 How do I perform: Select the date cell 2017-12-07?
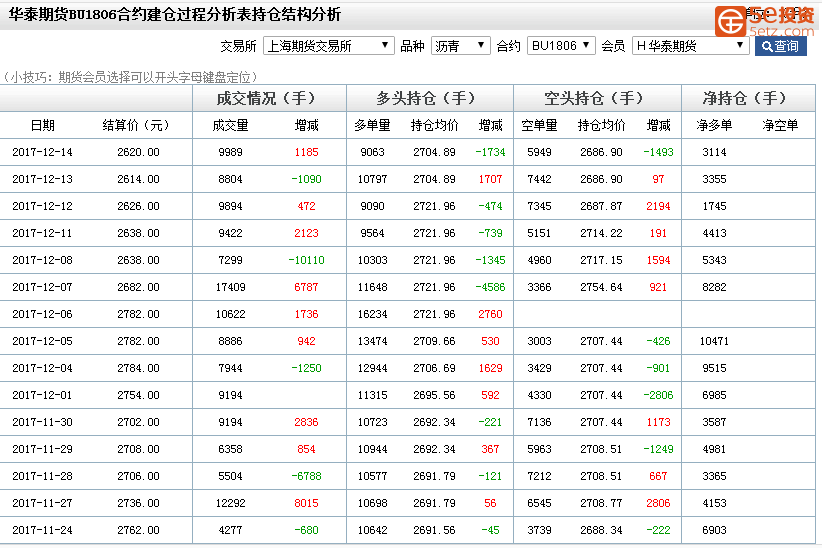pyautogui.click(x=42, y=287)
